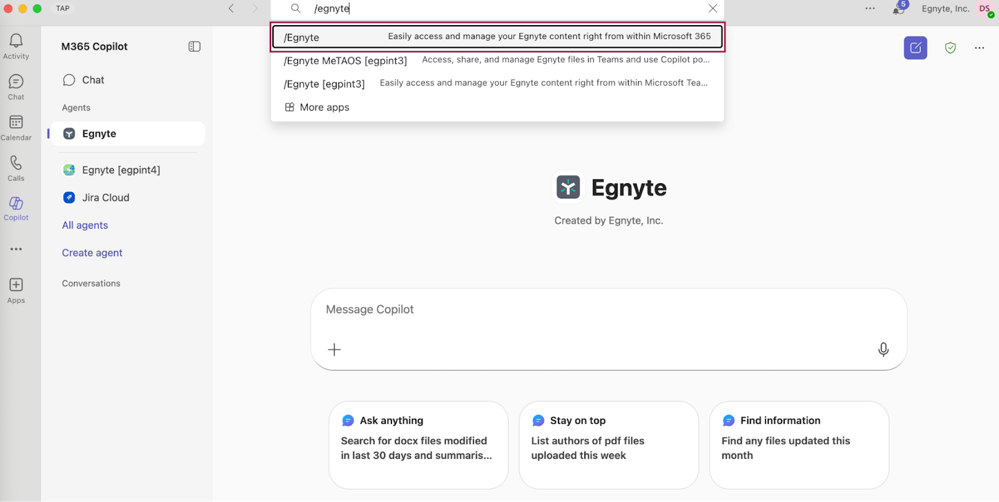Click the Egnyte, Inc. organization name
Viewport: 999px width, 502px height.
(x=945, y=9)
